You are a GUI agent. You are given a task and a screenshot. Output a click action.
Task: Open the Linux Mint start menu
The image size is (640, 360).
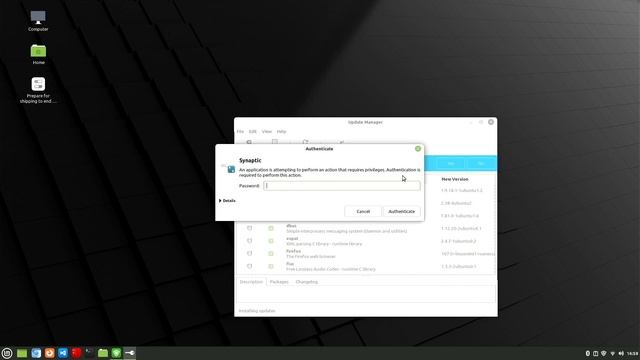[7, 353]
